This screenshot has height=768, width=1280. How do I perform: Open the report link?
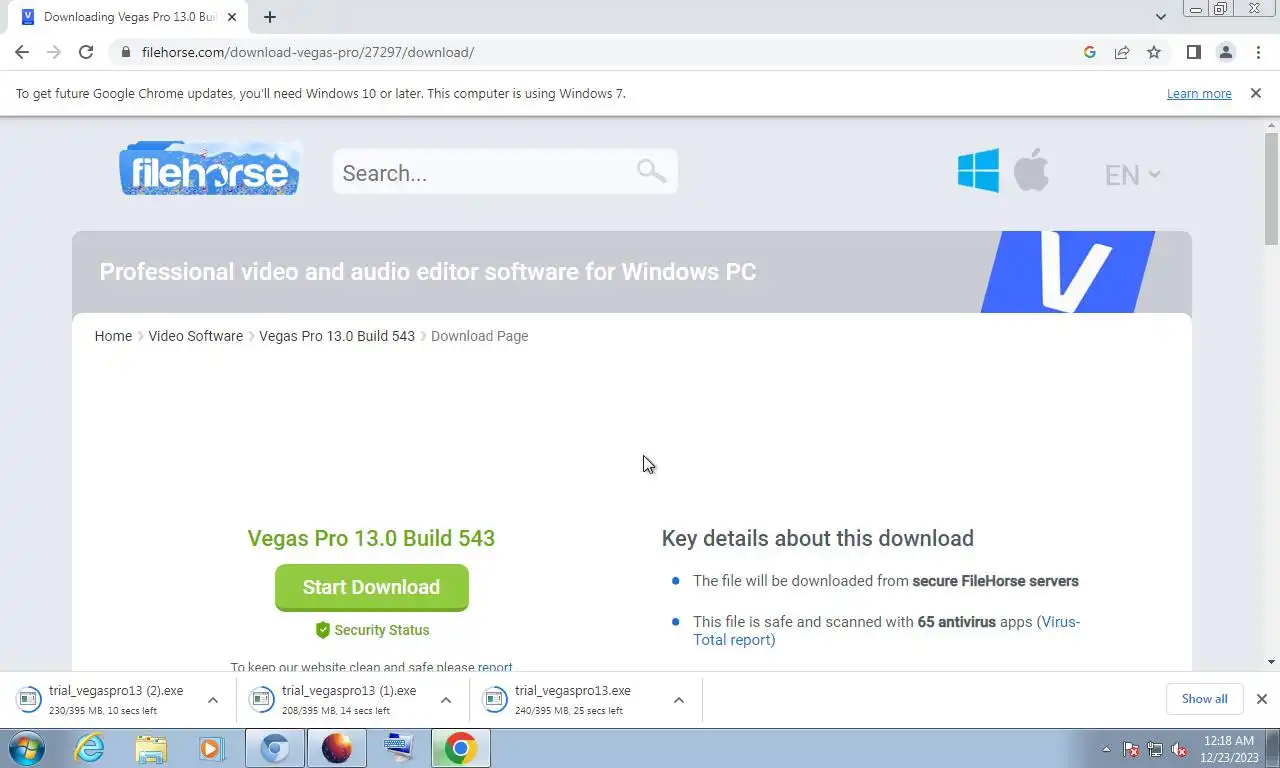coord(495,667)
